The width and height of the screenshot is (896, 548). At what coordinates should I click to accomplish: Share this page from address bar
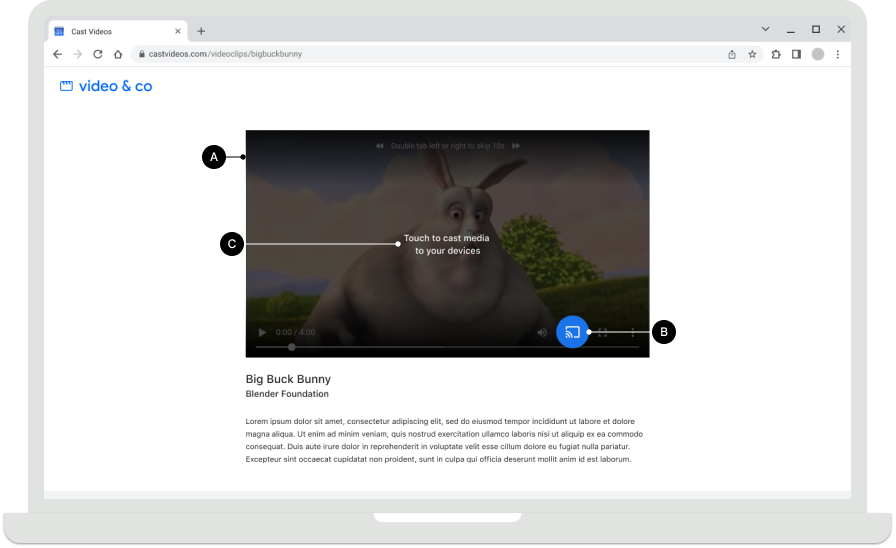pos(732,54)
